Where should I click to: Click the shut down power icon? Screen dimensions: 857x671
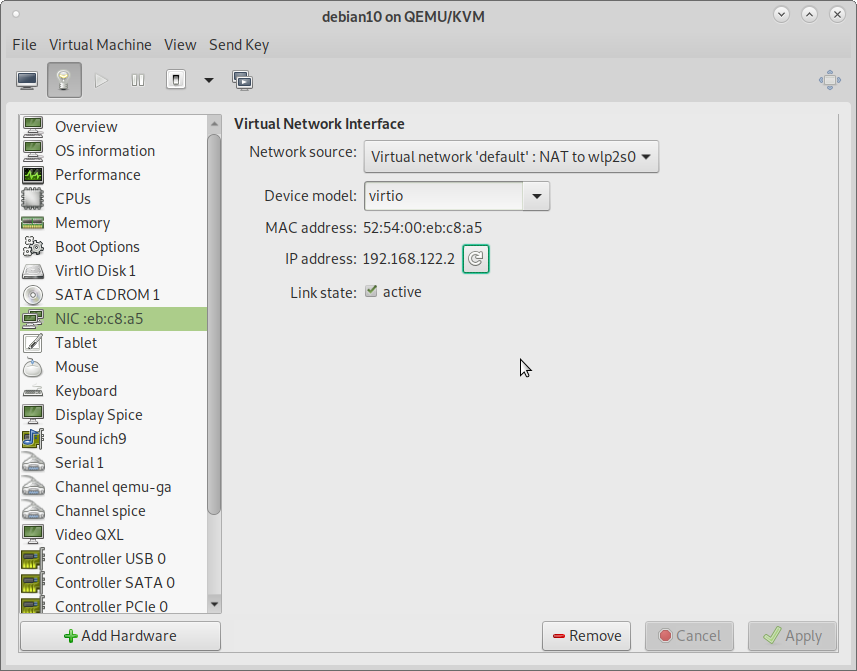tap(176, 80)
